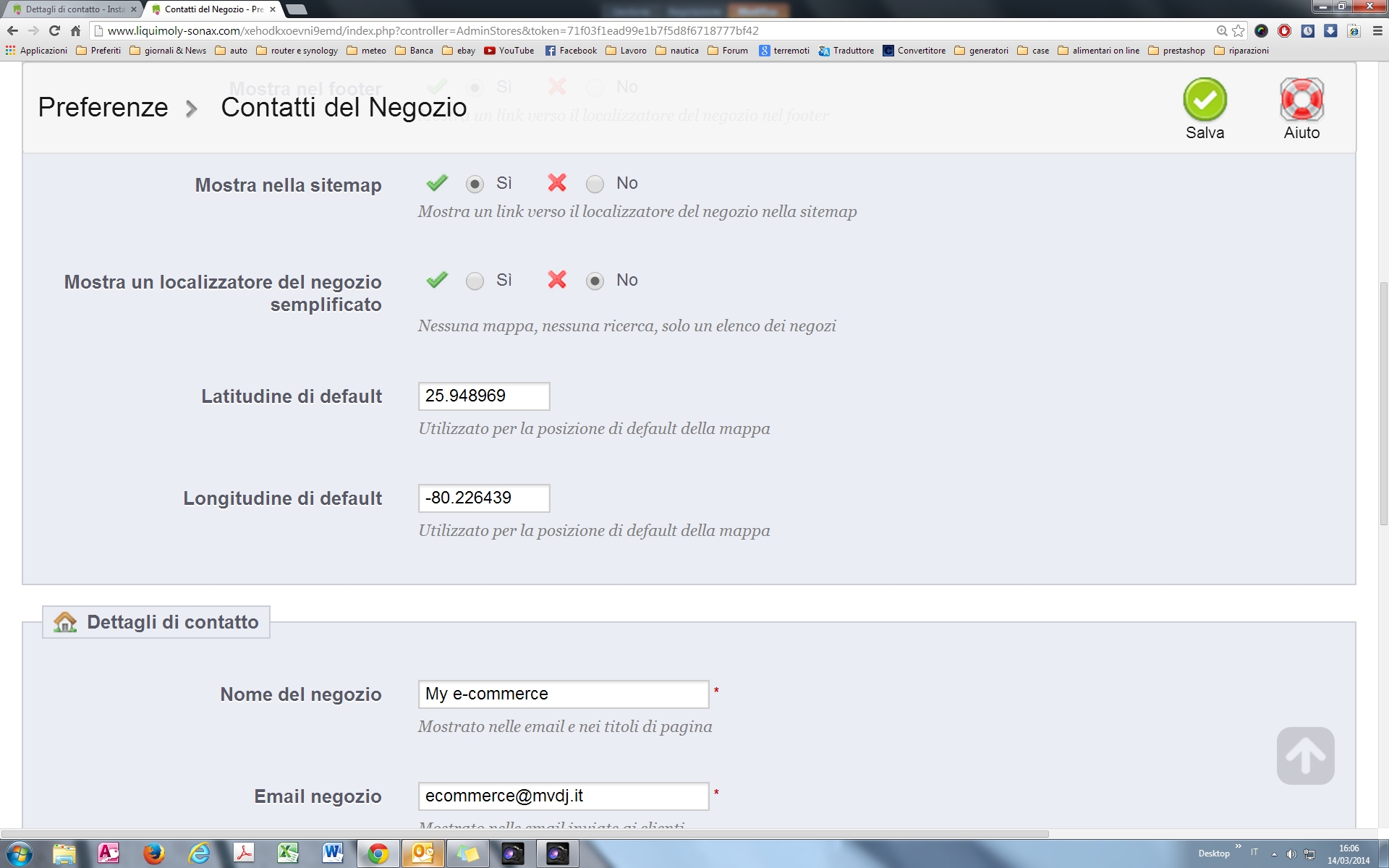Click the Latitudine di default field
The width and height of the screenshot is (1389, 868).
click(483, 396)
